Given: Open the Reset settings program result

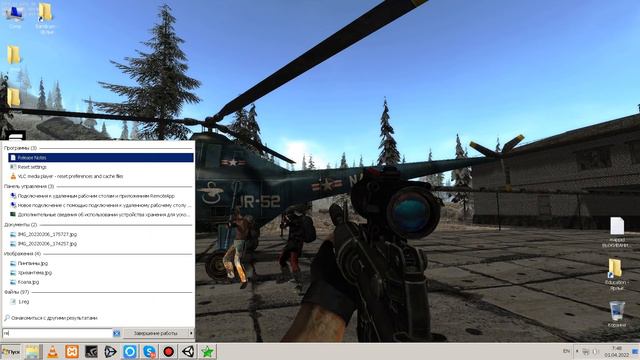Looking at the screenshot, I should pos(101,167).
